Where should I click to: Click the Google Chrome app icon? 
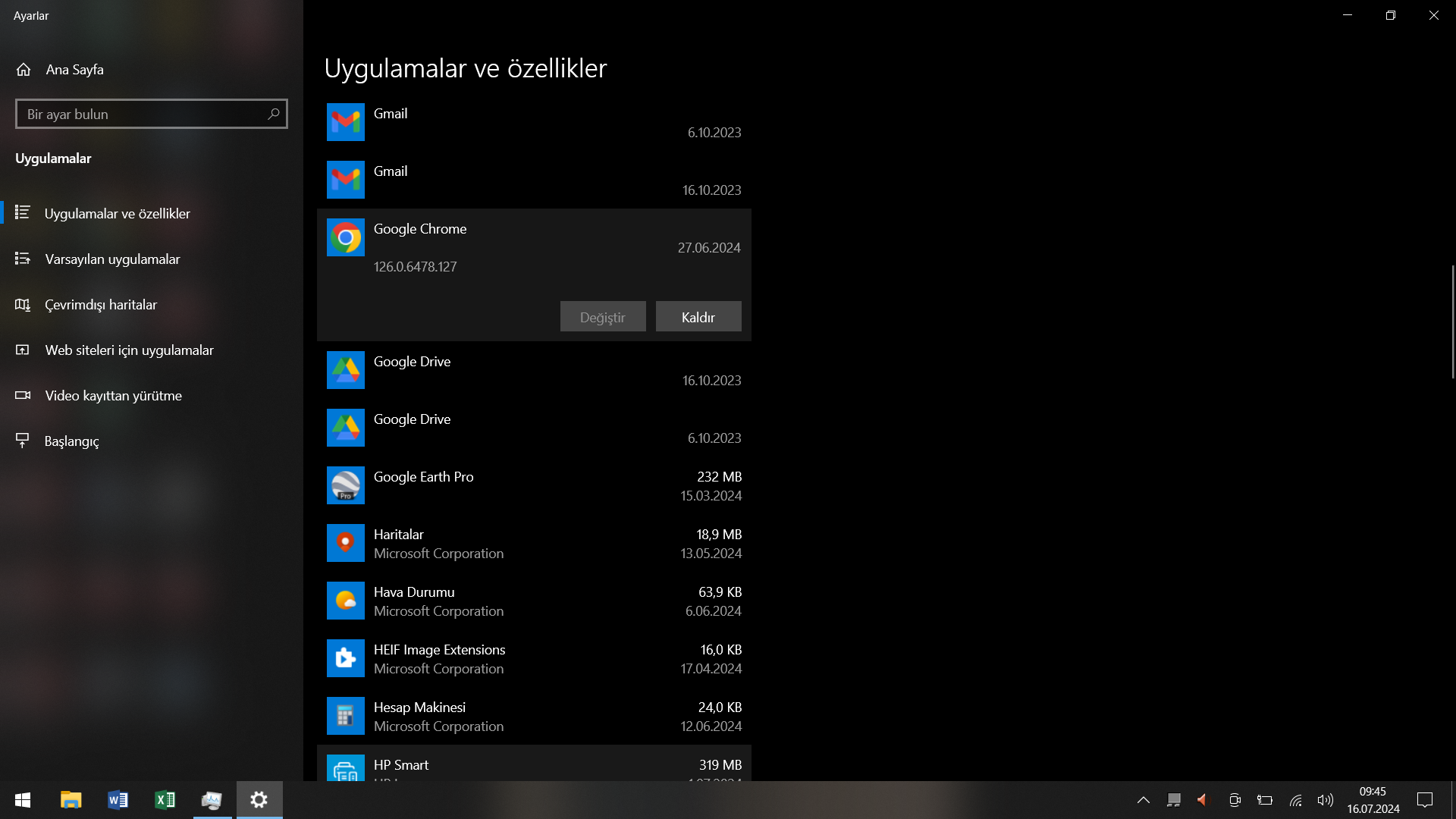point(345,238)
